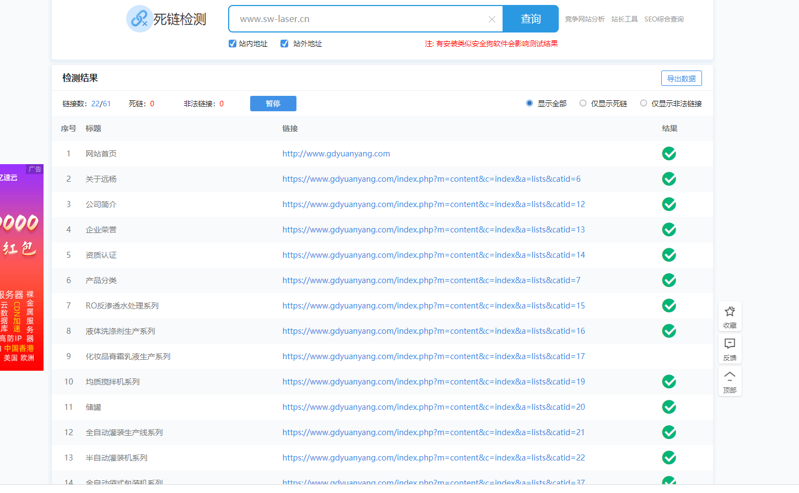Click the www.sw-laser.cn URL input field
Screen dimensions: 799x493
pyautogui.click(x=360, y=19)
